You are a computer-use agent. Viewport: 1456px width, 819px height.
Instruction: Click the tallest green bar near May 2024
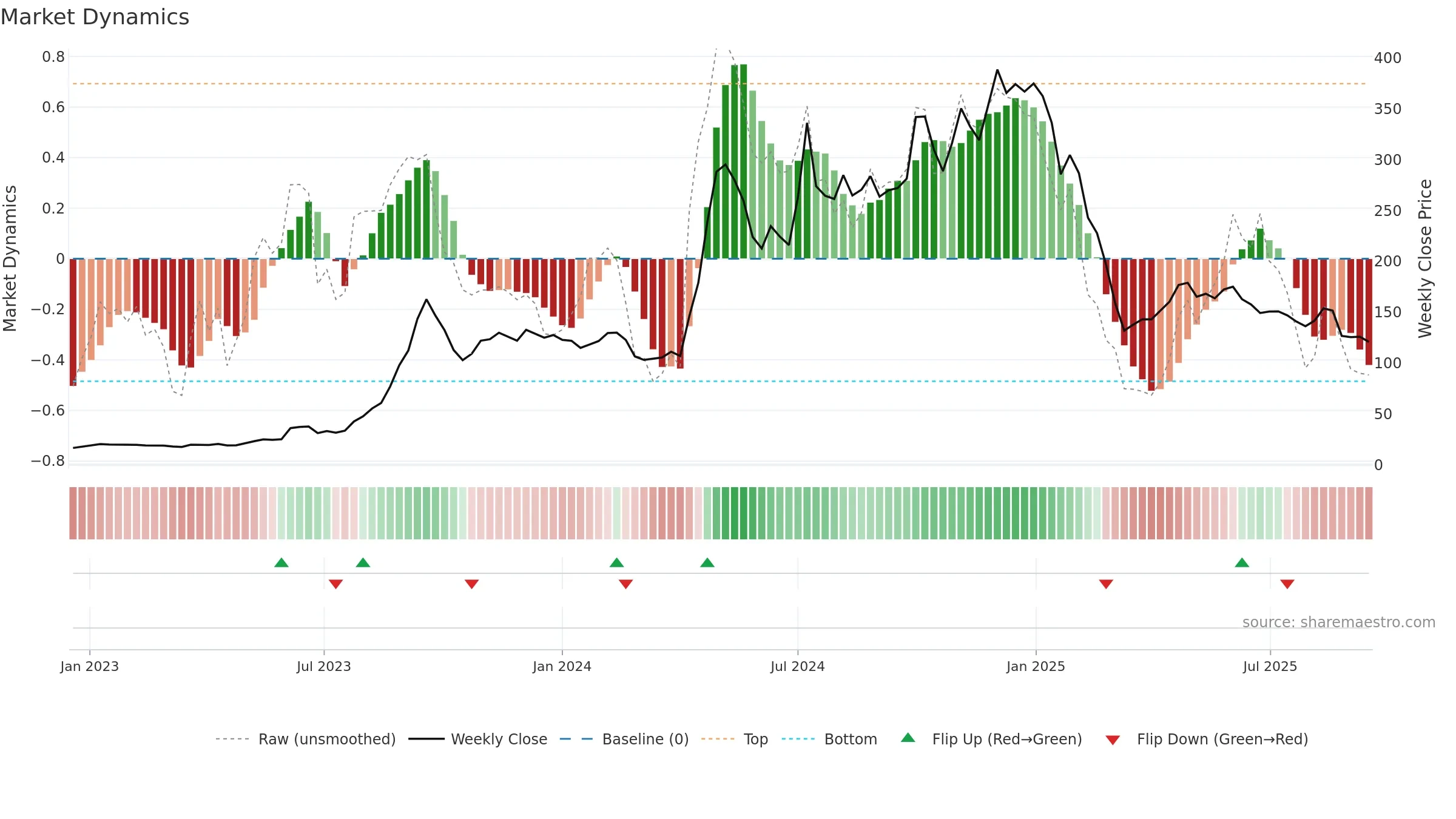744,161
